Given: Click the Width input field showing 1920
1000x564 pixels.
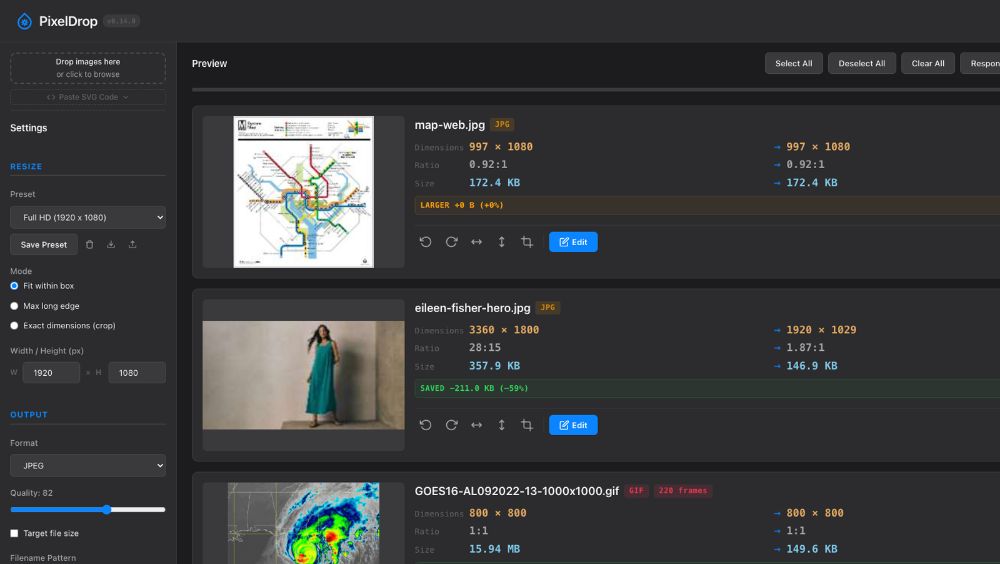Looking at the screenshot, I should (51, 373).
